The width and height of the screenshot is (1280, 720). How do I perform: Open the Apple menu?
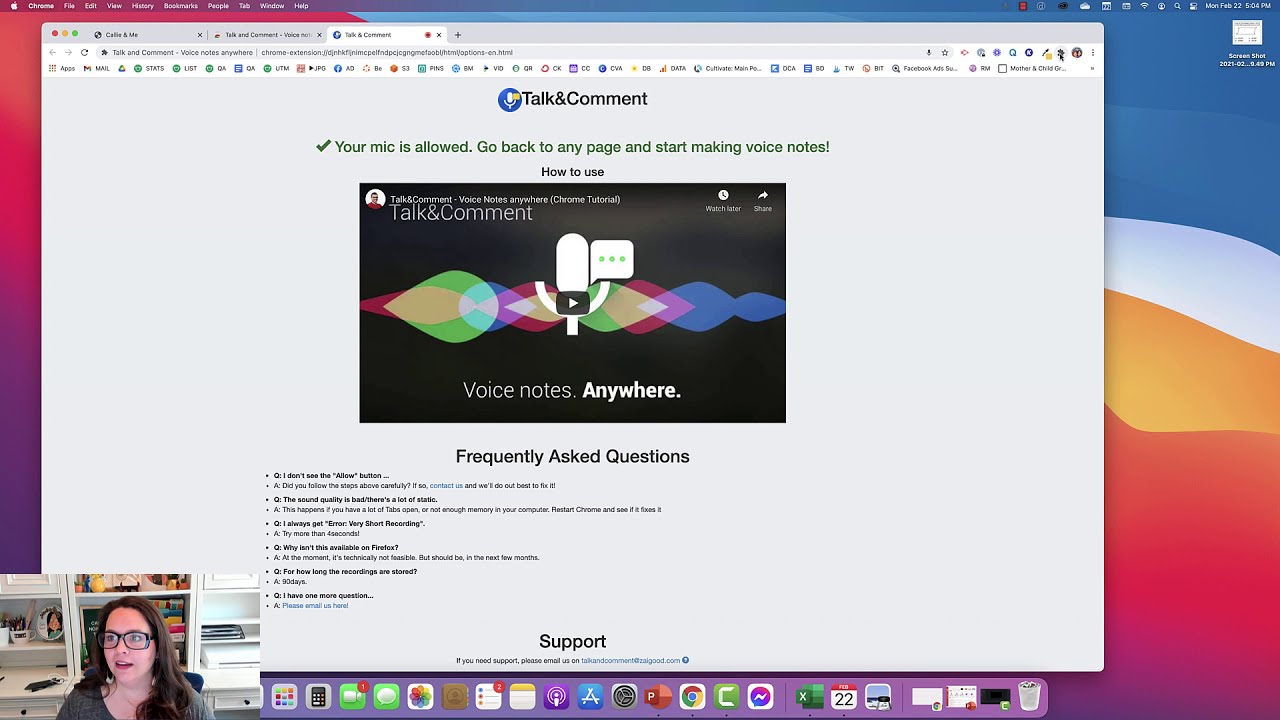(14, 6)
